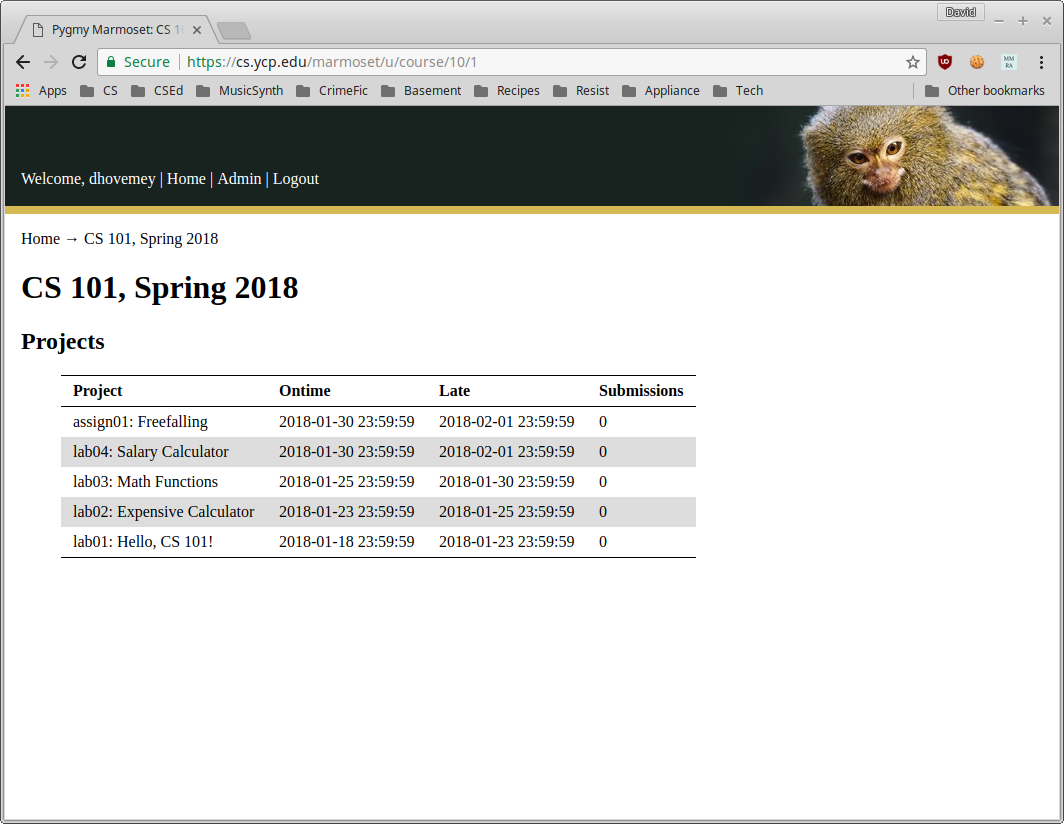
Task: View the secure site padlock info
Action: click(x=112, y=62)
